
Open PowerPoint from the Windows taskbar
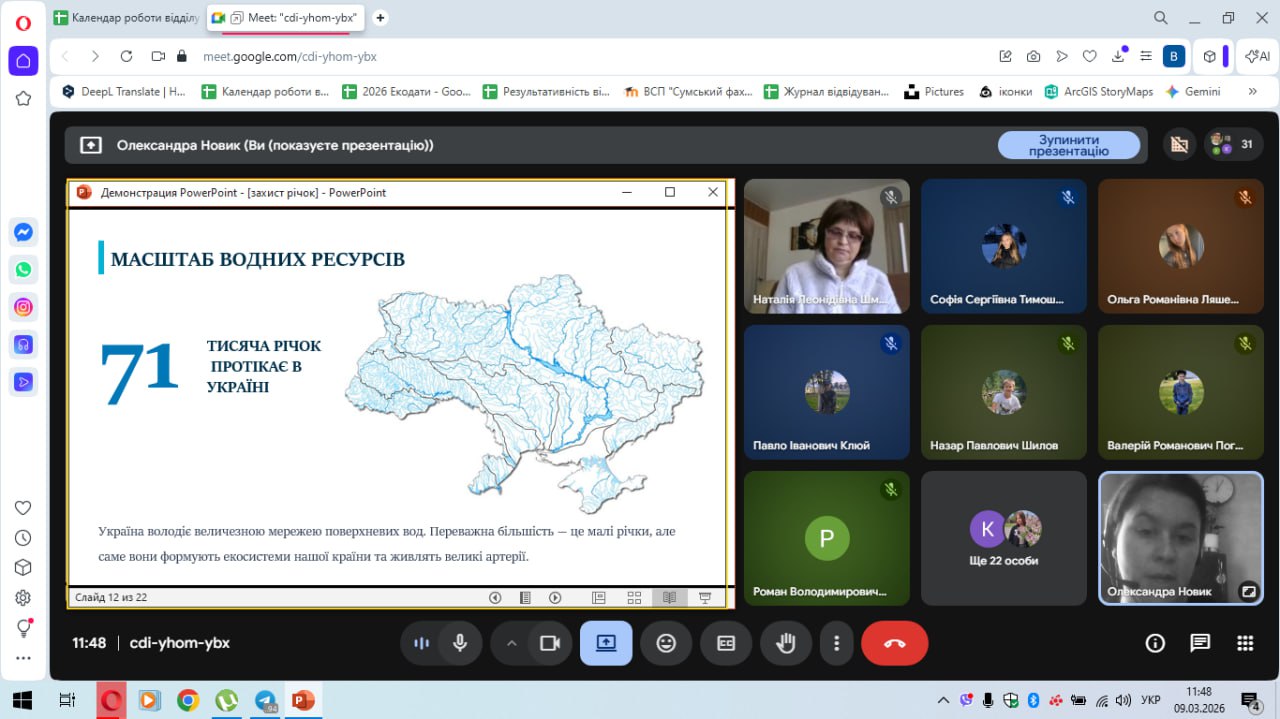pos(303,700)
